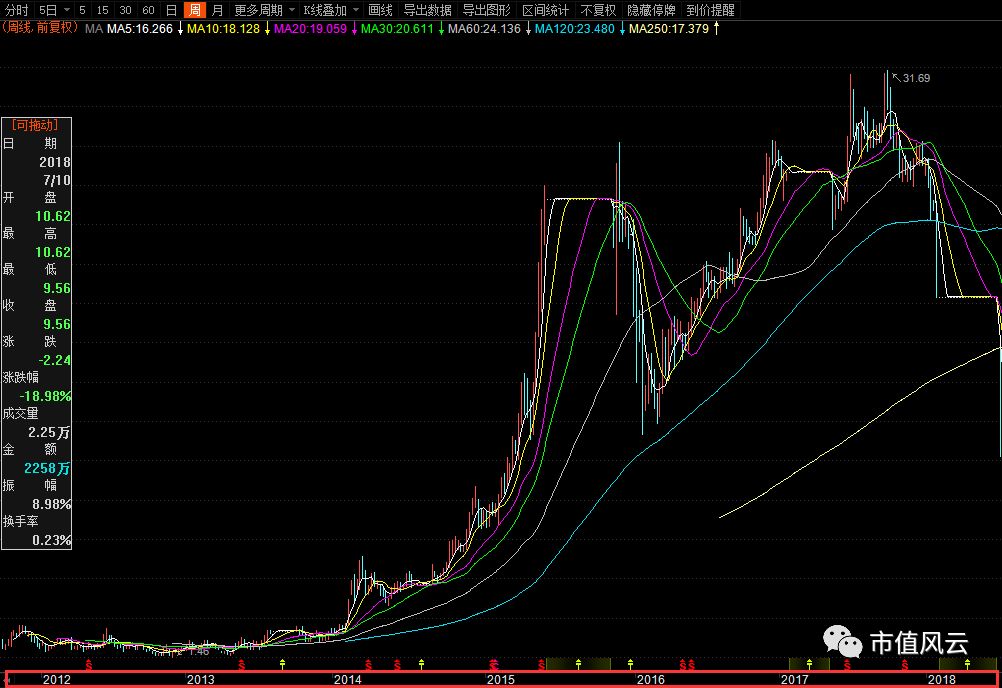Click the 7/10 date in info panel

(57, 180)
